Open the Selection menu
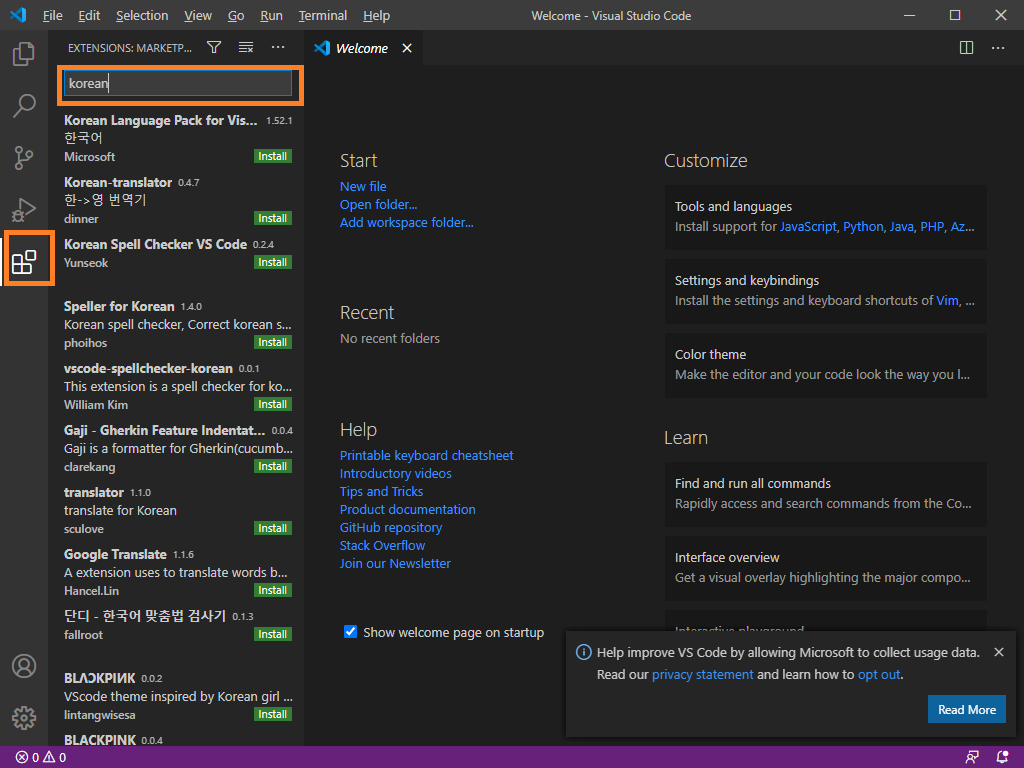 pos(142,15)
